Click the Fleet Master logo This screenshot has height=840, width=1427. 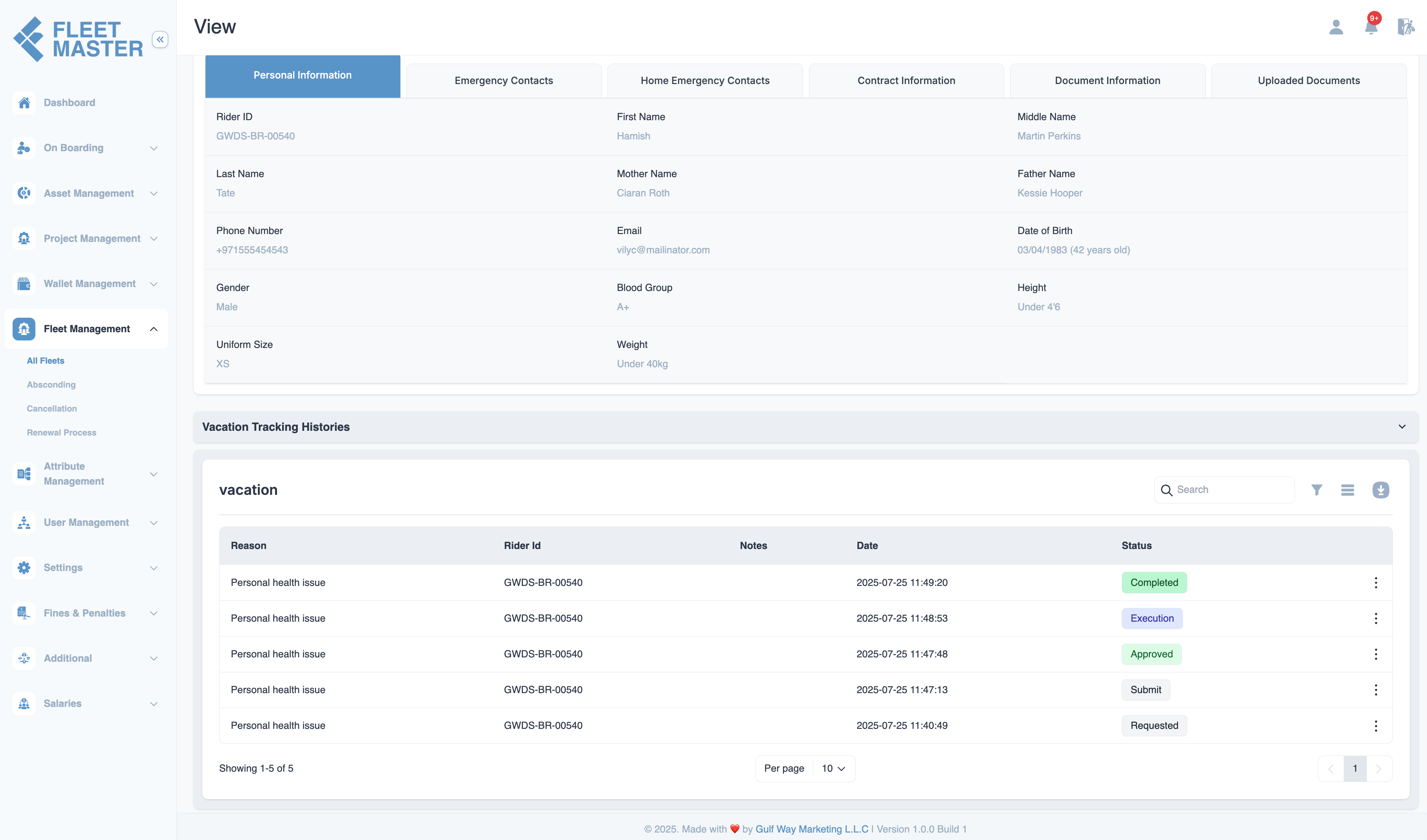[77, 39]
